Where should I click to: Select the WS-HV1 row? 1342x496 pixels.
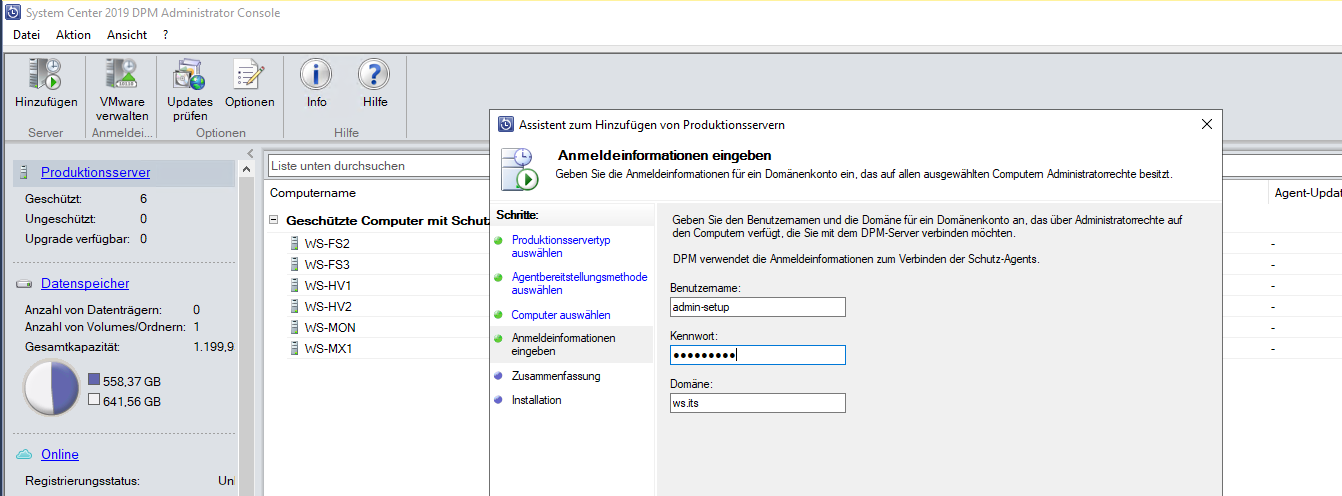(x=328, y=285)
